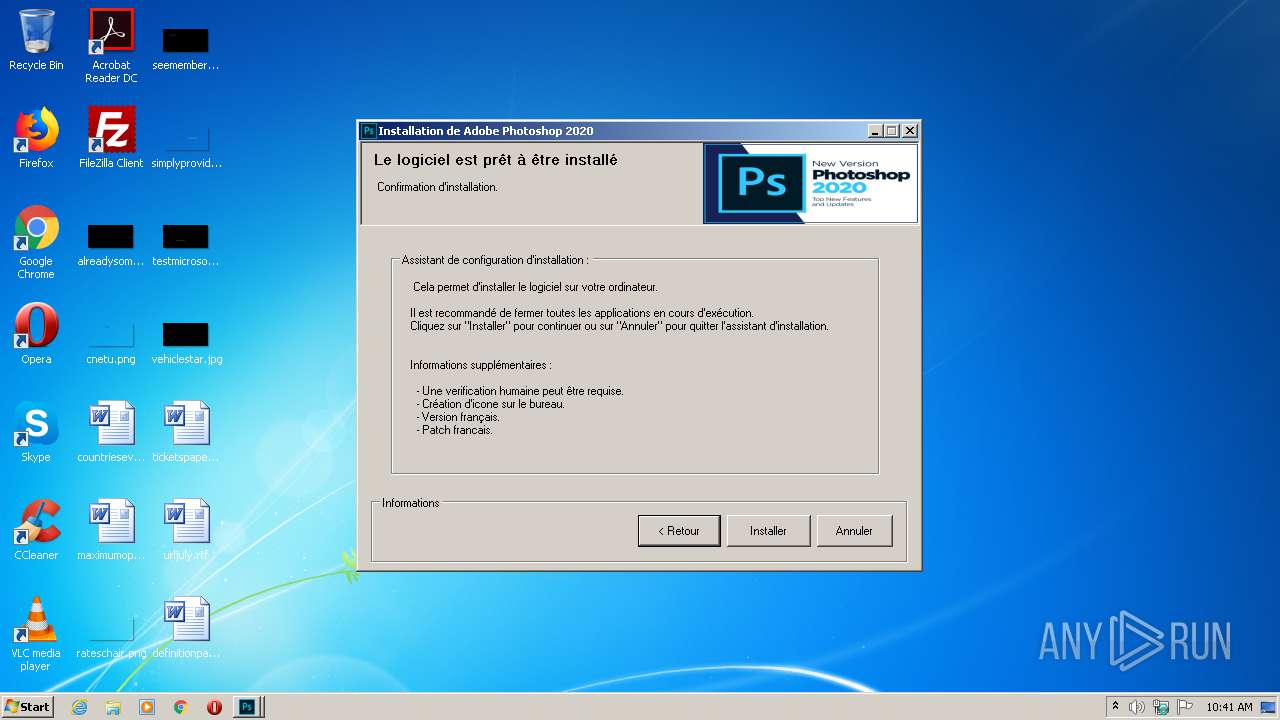Click 'Création d'icone sur le bureau' line
This screenshot has width=1280, height=720.
(491, 404)
